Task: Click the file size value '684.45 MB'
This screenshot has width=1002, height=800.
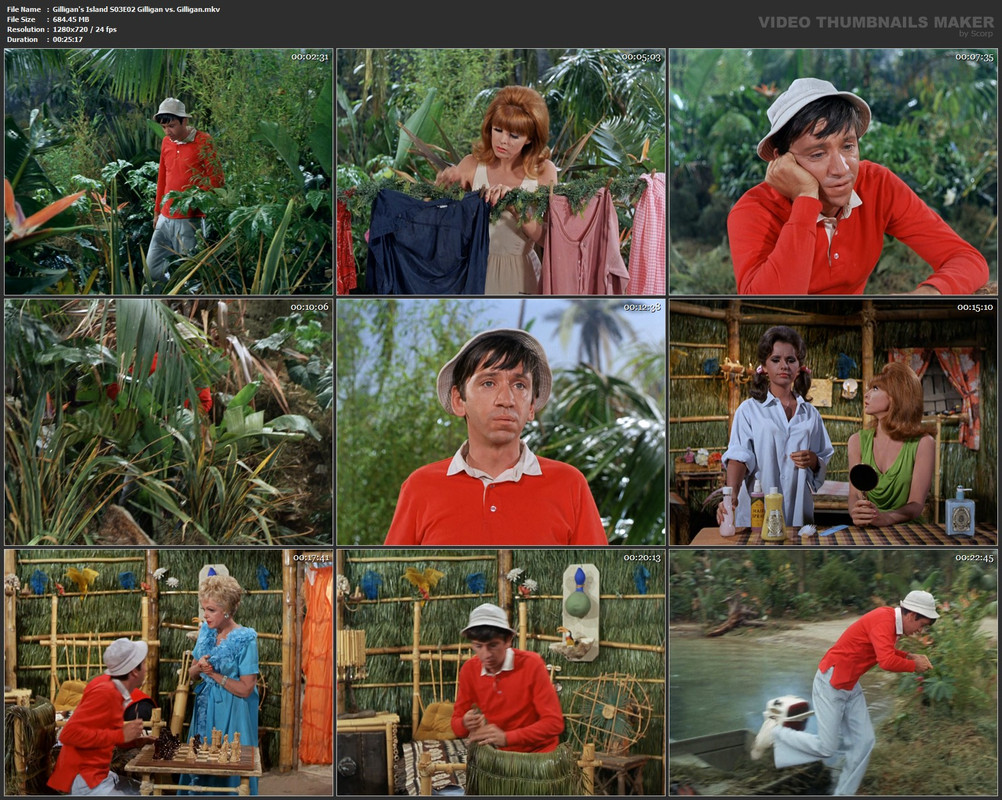Action: tap(71, 19)
